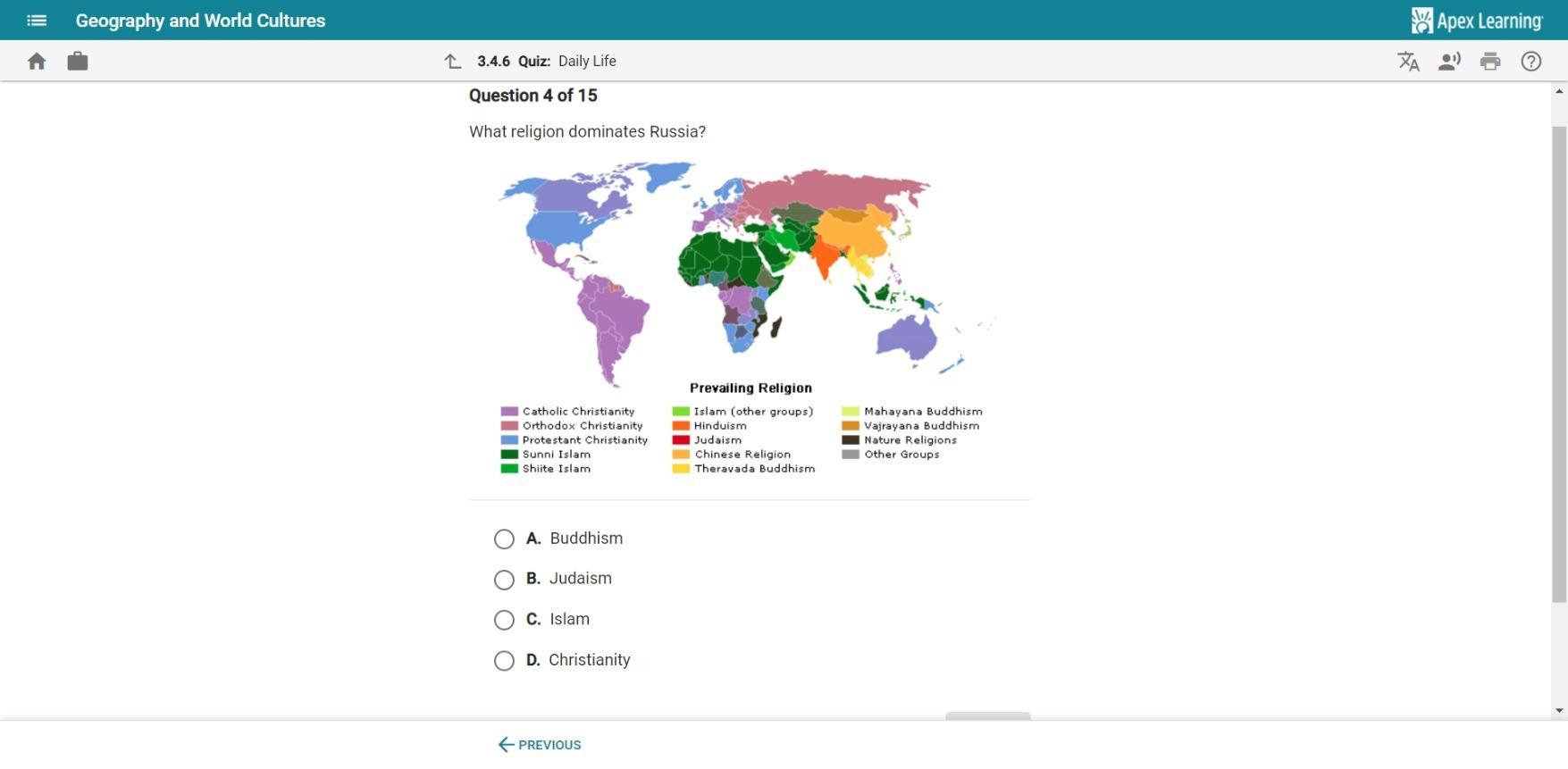Click the Hinduism legend swatch
1568x769 pixels.
[681, 426]
